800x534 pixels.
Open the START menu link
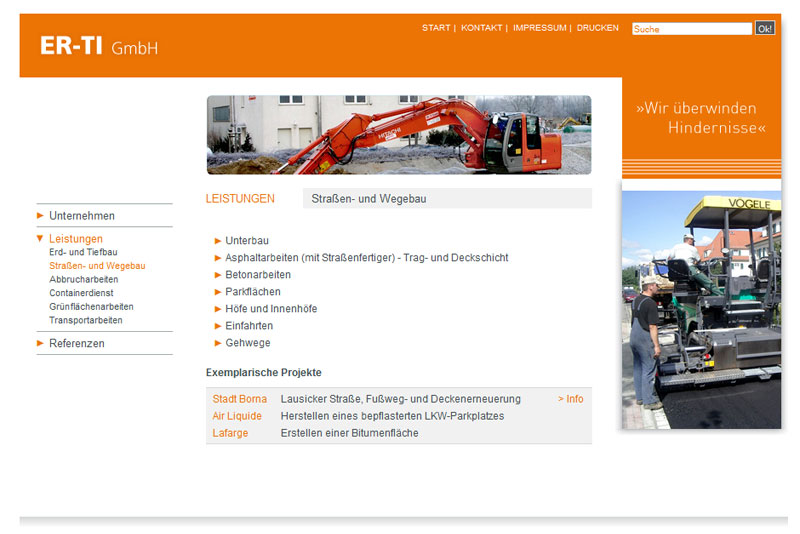436,28
